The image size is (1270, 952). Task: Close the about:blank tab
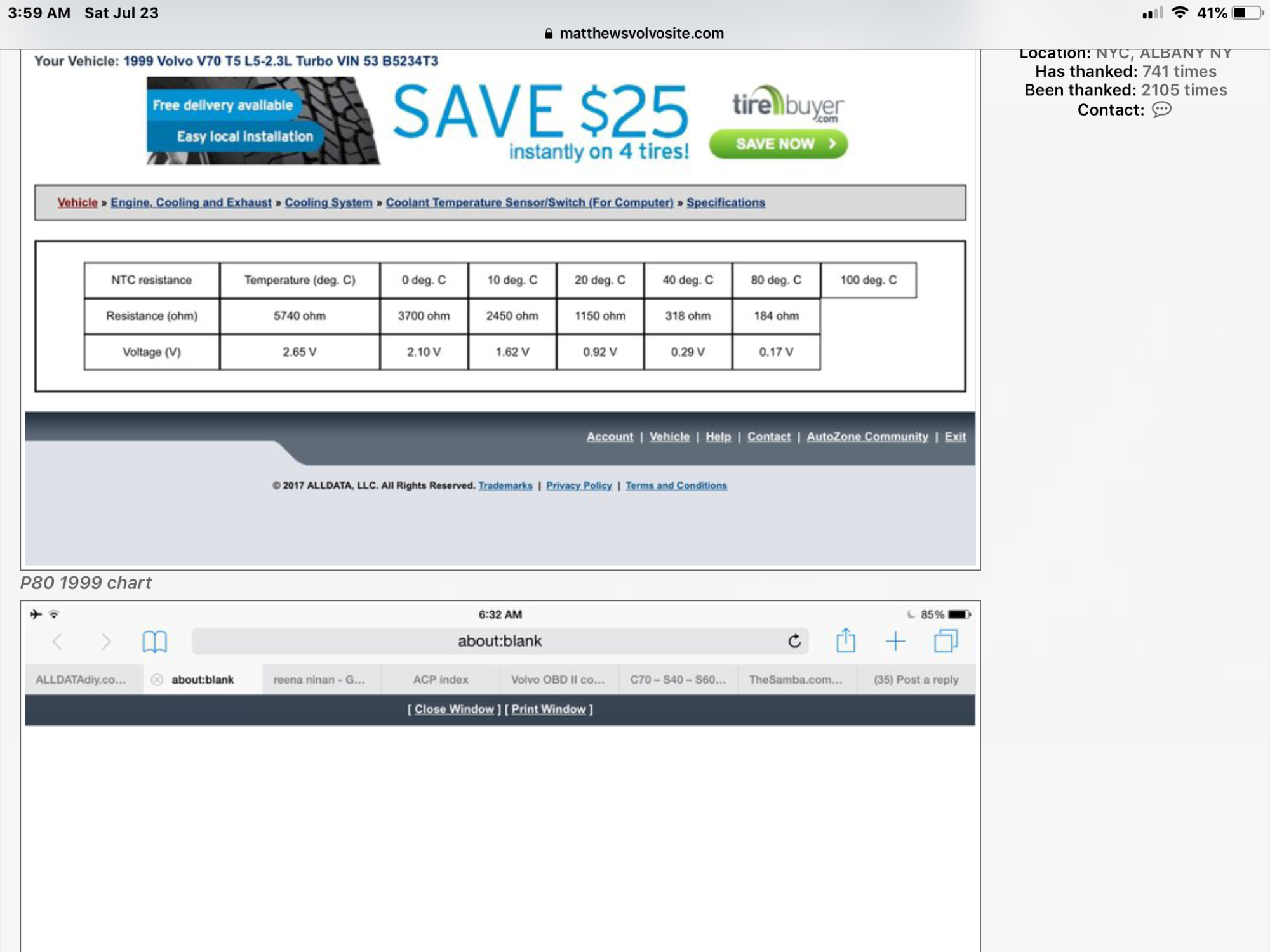pyautogui.click(x=156, y=678)
